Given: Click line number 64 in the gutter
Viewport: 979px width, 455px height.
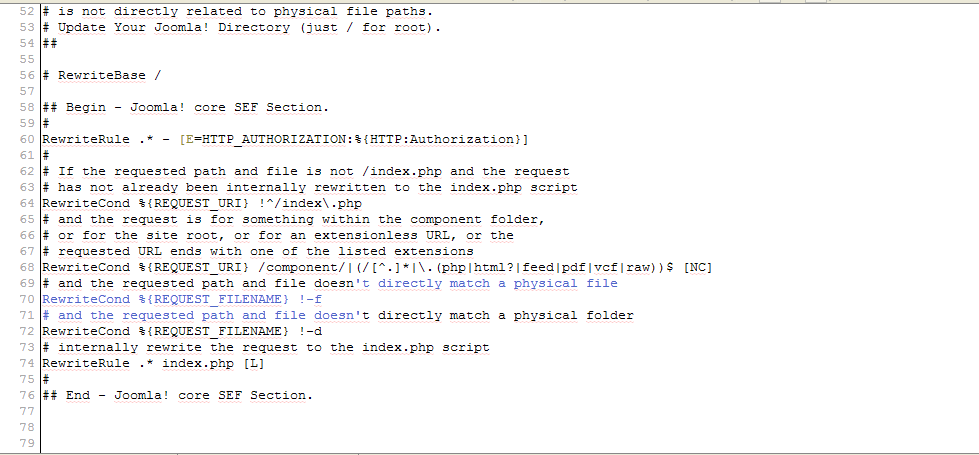Looking at the screenshot, I should pyautogui.click(x=26, y=203).
